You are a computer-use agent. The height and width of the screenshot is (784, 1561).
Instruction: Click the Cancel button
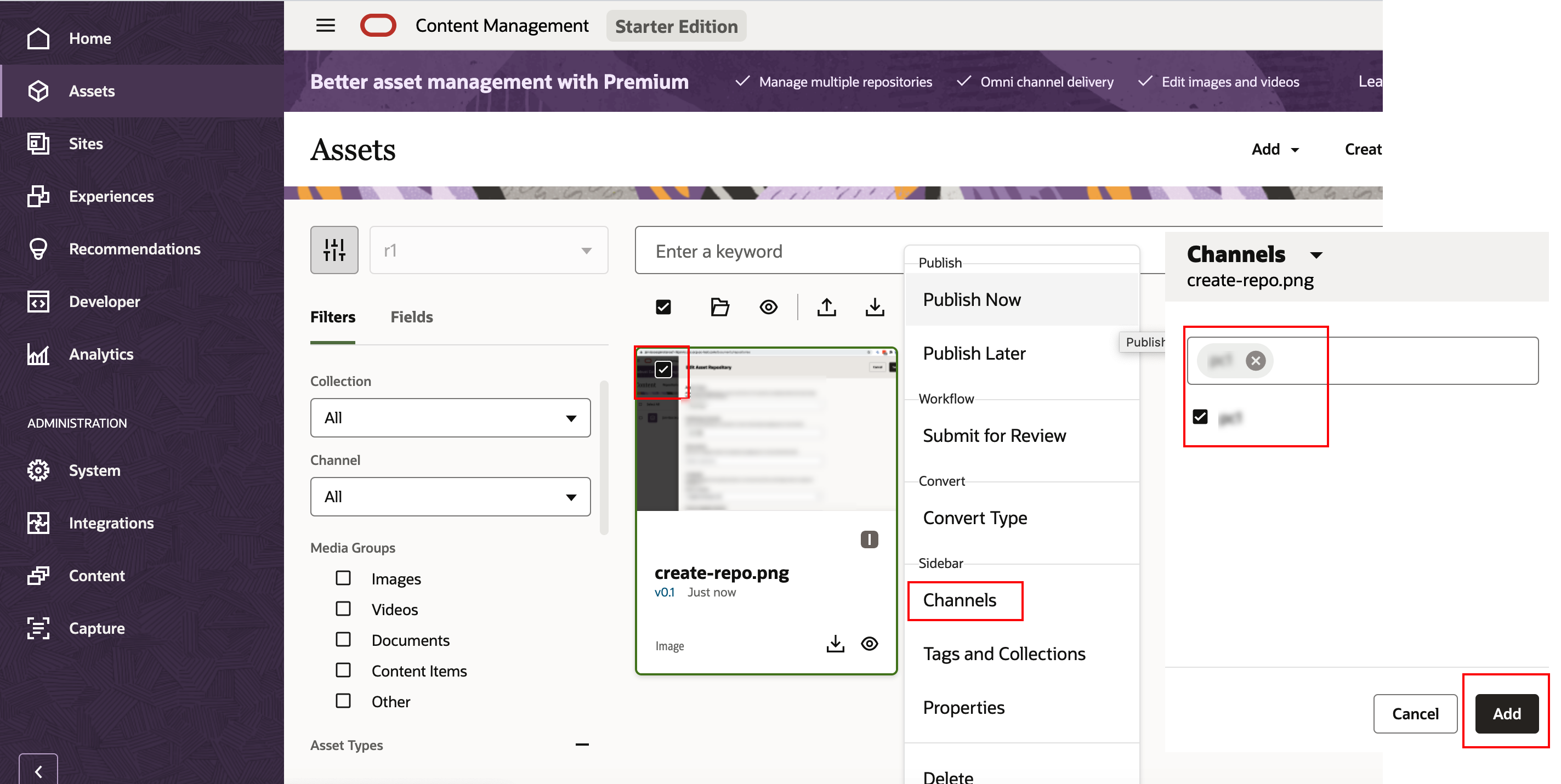coord(1415,714)
